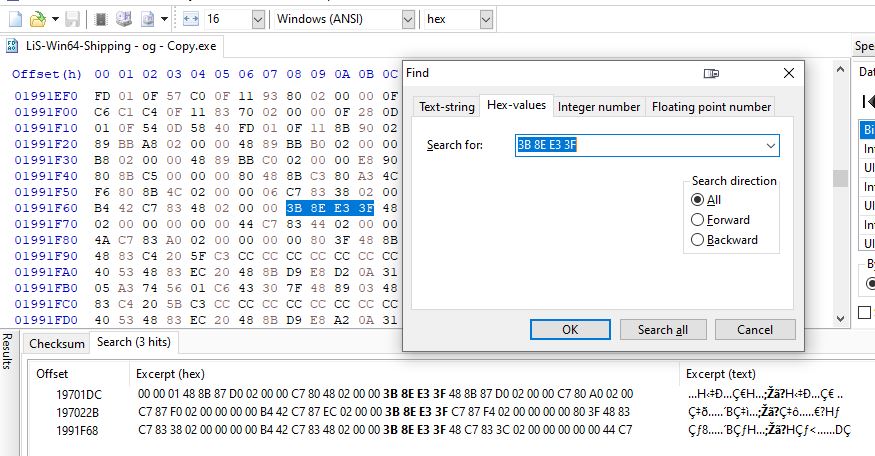Select the Backward search direction
875x456 pixels.
(x=698, y=240)
